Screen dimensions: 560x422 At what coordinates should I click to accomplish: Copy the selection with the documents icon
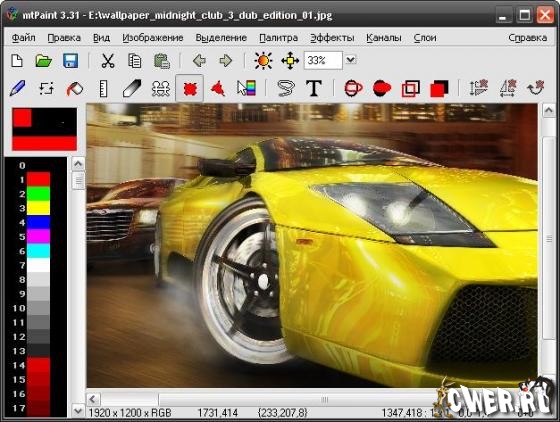pyautogui.click(x=135, y=61)
